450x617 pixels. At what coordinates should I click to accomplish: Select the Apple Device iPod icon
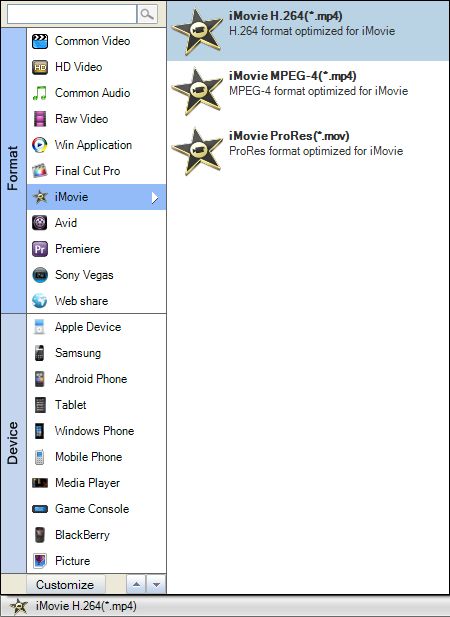(x=39, y=327)
